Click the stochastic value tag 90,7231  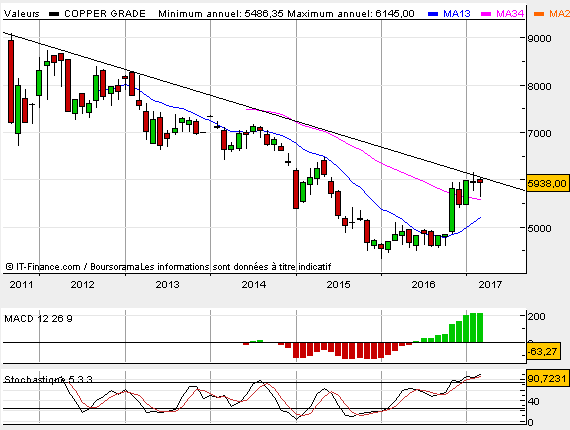tap(547, 379)
